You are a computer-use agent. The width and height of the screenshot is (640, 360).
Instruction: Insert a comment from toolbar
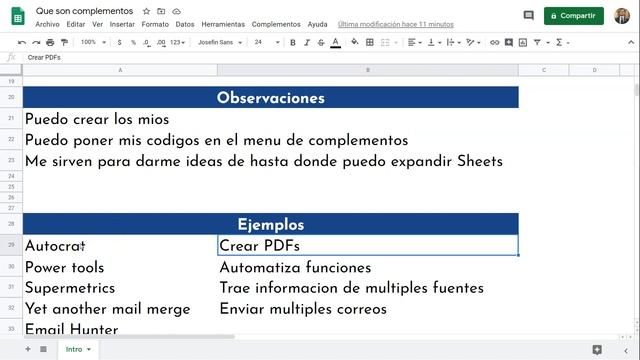point(509,42)
